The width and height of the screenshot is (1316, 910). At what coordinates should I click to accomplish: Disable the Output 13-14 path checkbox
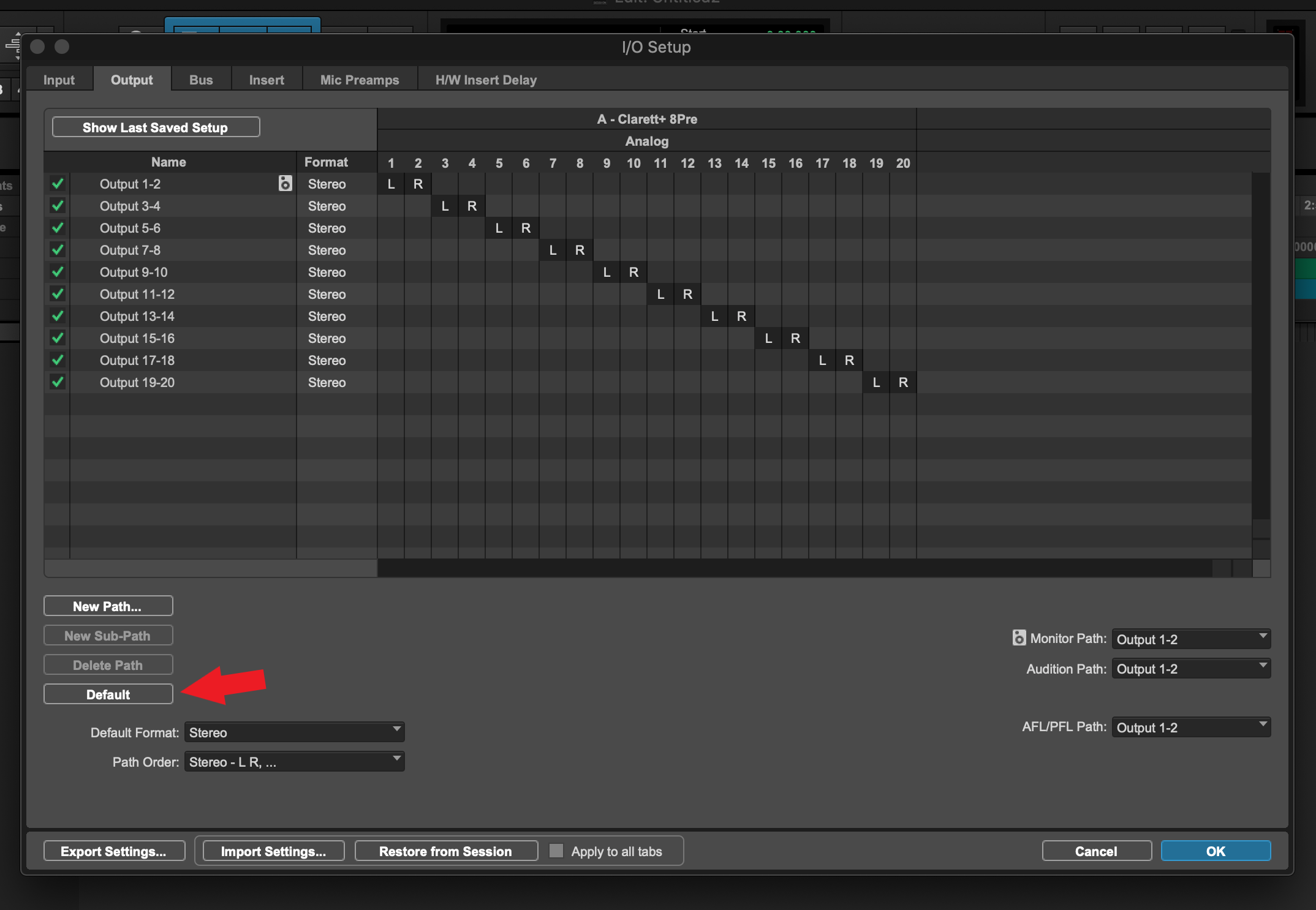58,316
